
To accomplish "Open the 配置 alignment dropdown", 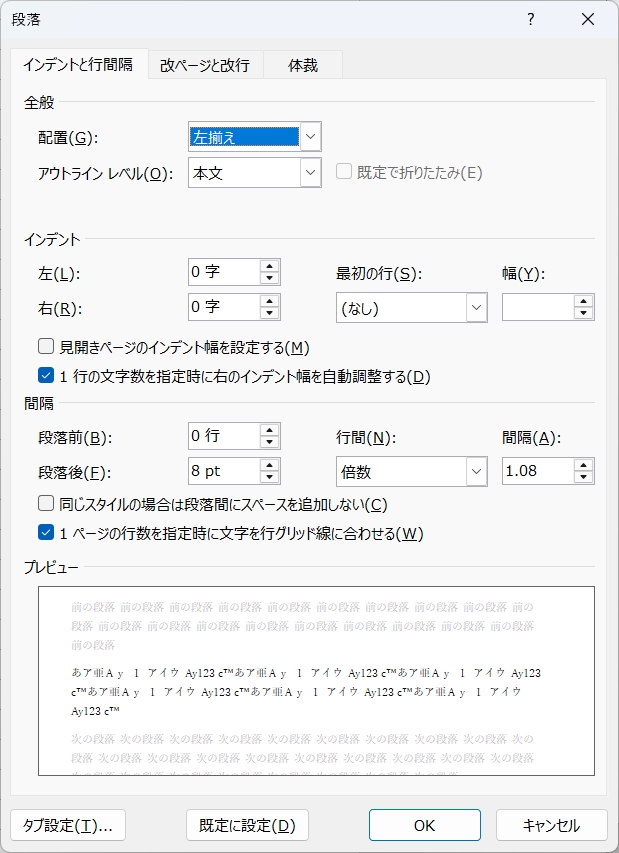I will pyautogui.click(x=310, y=137).
